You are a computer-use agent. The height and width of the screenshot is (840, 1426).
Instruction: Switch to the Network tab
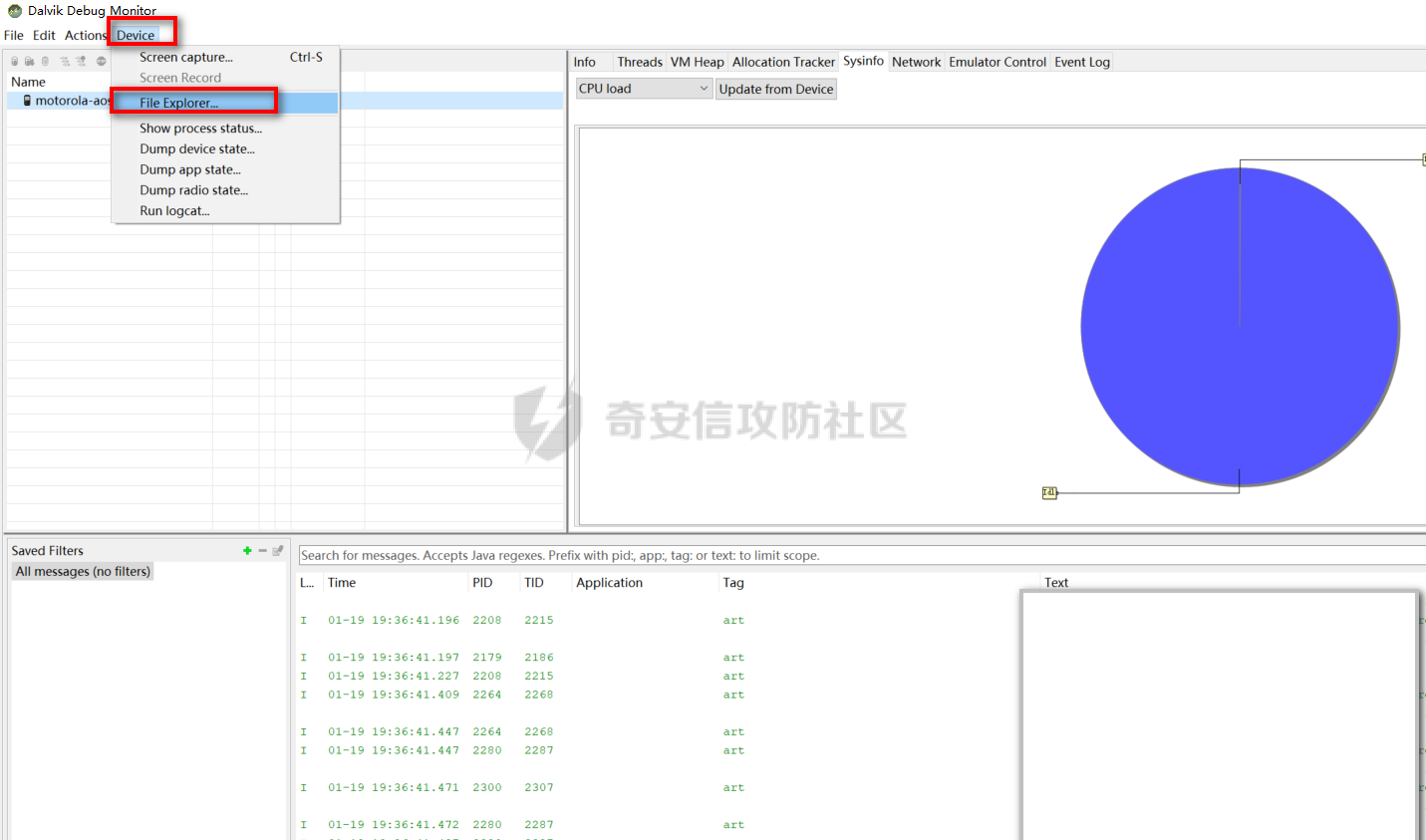[x=916, y=62]
